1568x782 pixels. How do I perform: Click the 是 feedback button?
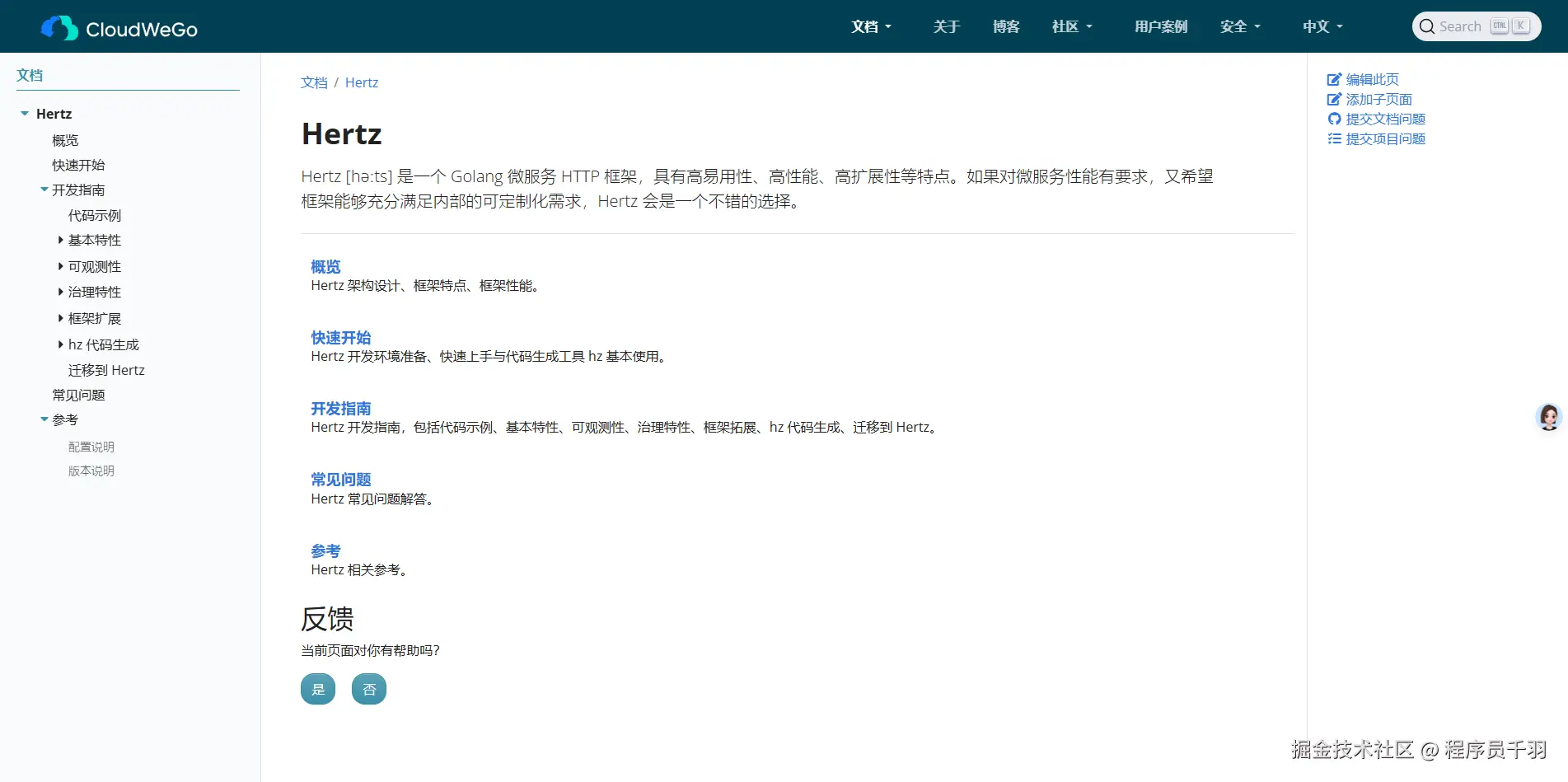[x=318, y=689]
